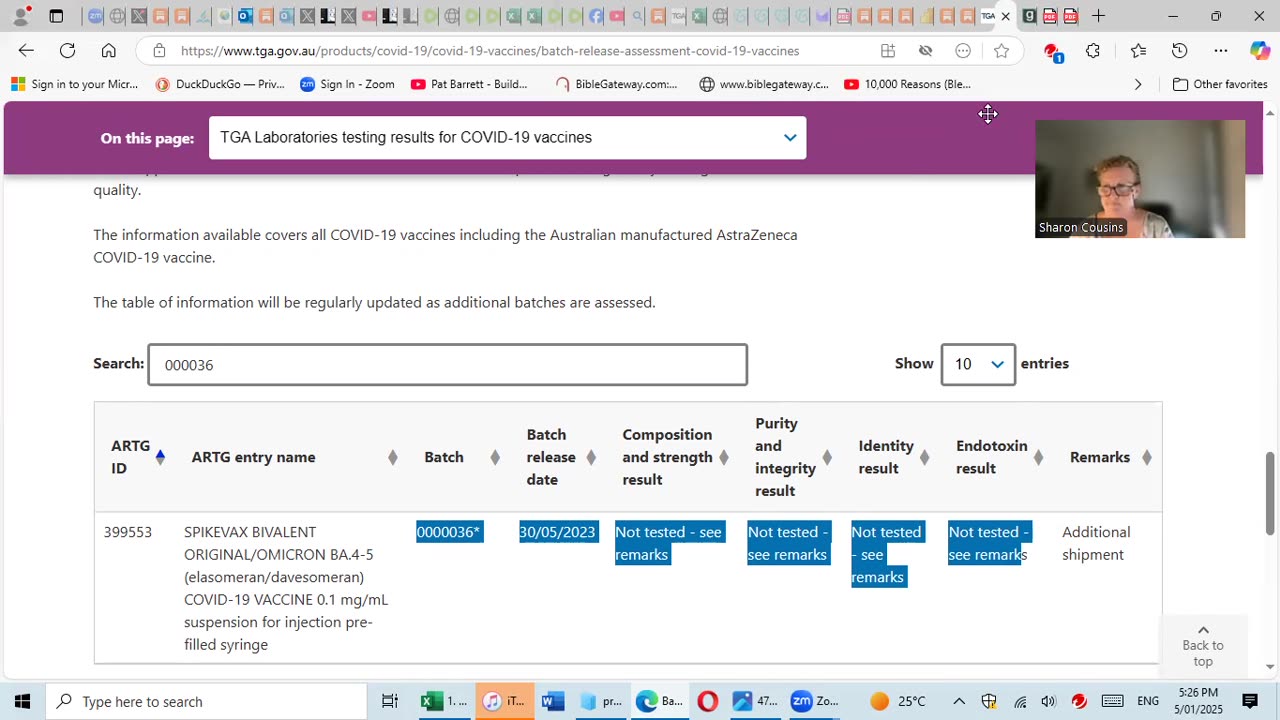Click the Windows taskbar search box
The image size is (1280, 720).
pos(206,701)
